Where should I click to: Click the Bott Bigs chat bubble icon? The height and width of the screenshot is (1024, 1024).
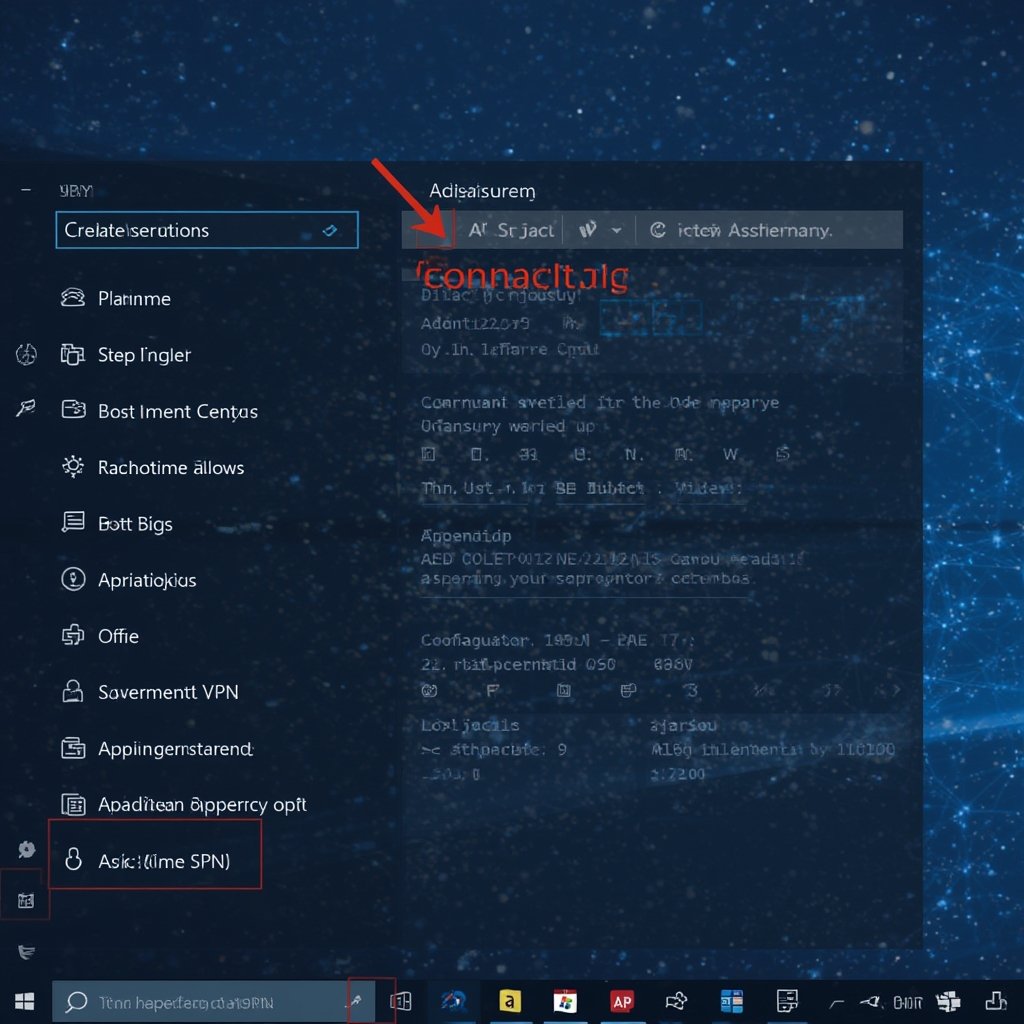71,523
